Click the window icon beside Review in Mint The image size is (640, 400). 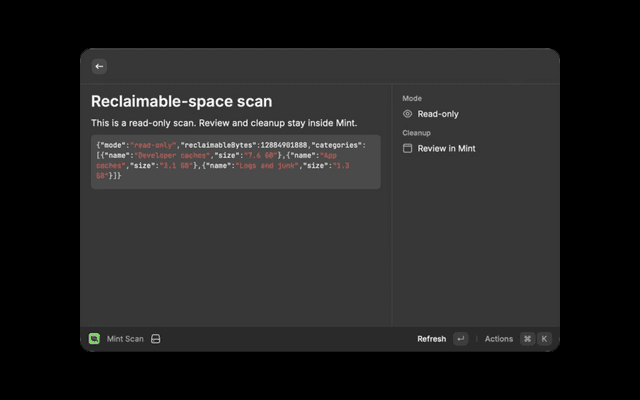coord(407,149)
